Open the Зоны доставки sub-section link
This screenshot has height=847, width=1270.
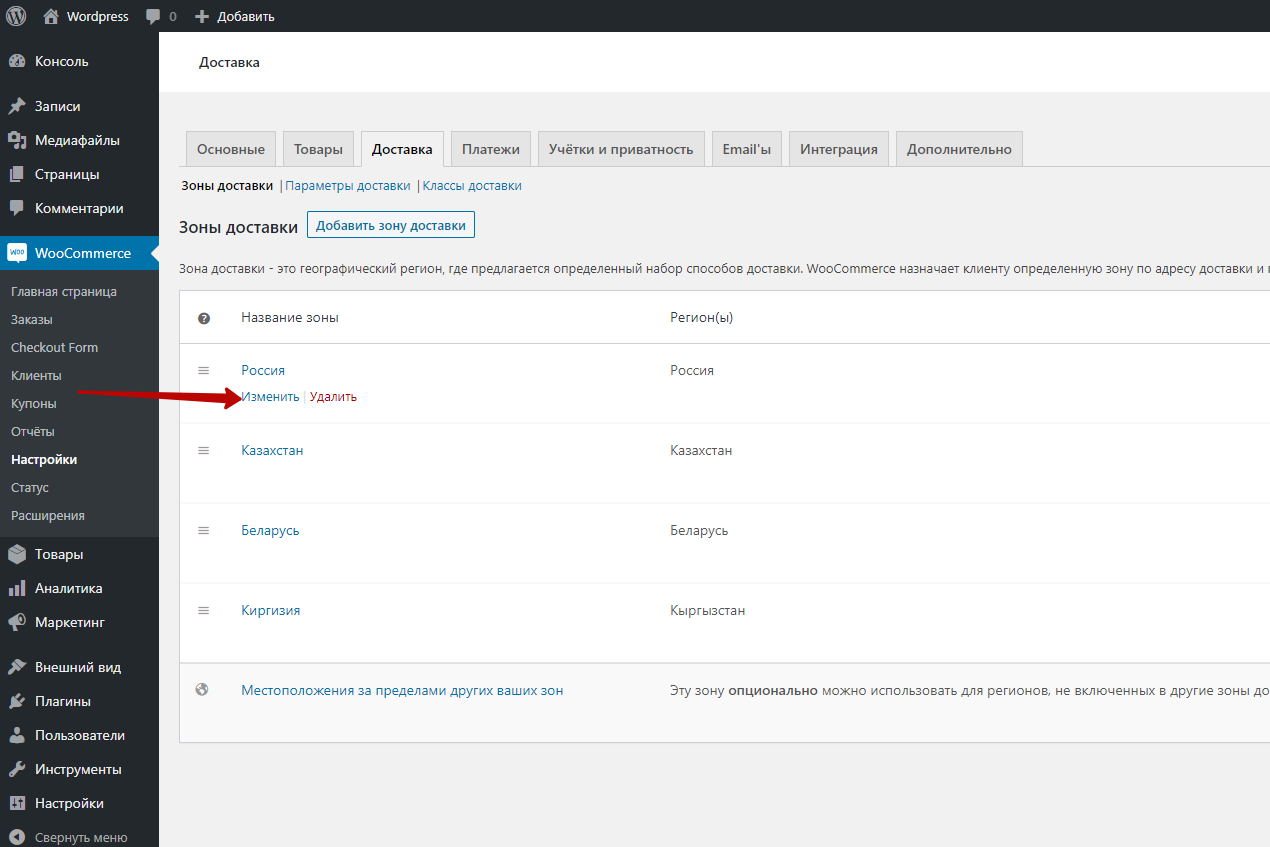click(227, 185)
